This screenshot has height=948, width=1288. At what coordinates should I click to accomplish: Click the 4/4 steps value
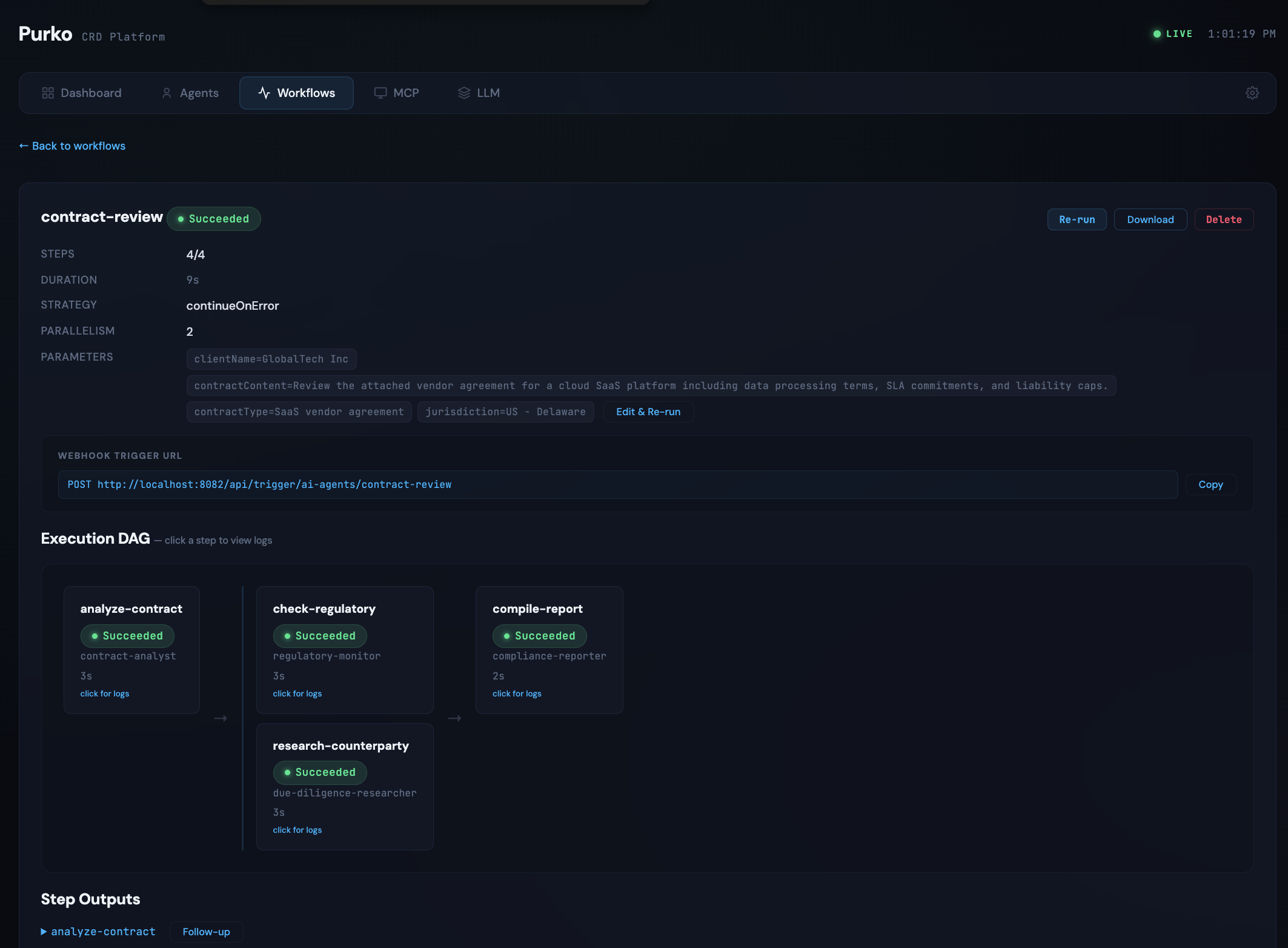pyautogui.click(x=196, y=255)
